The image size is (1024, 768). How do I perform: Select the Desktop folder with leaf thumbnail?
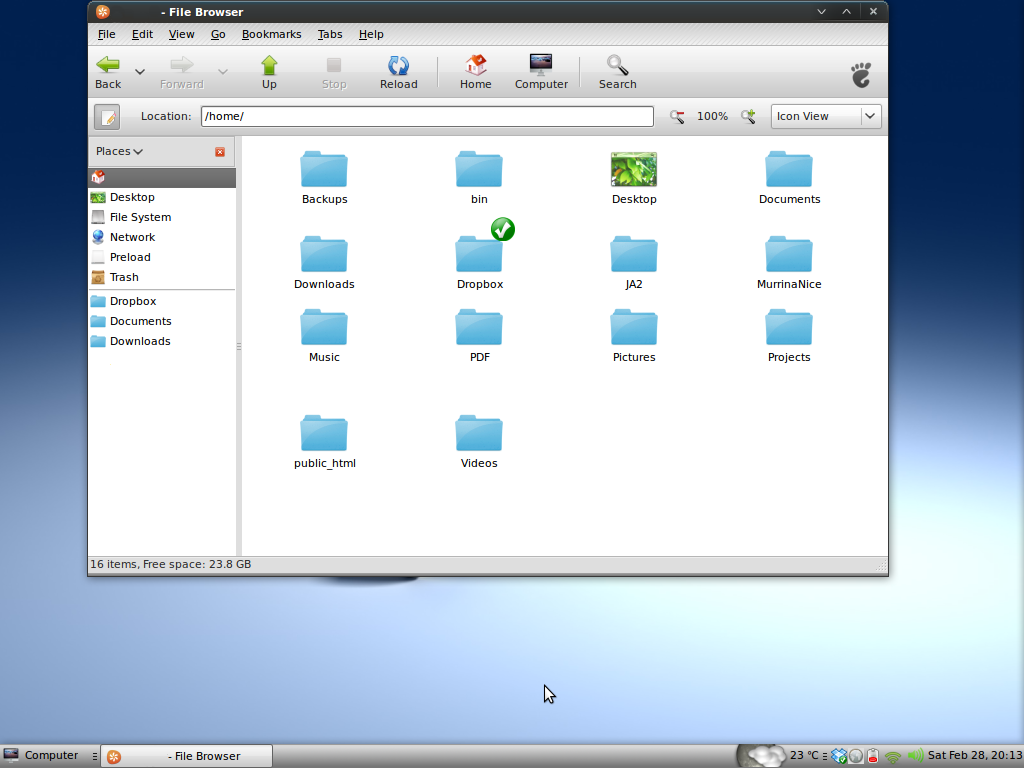pos(633,170)
